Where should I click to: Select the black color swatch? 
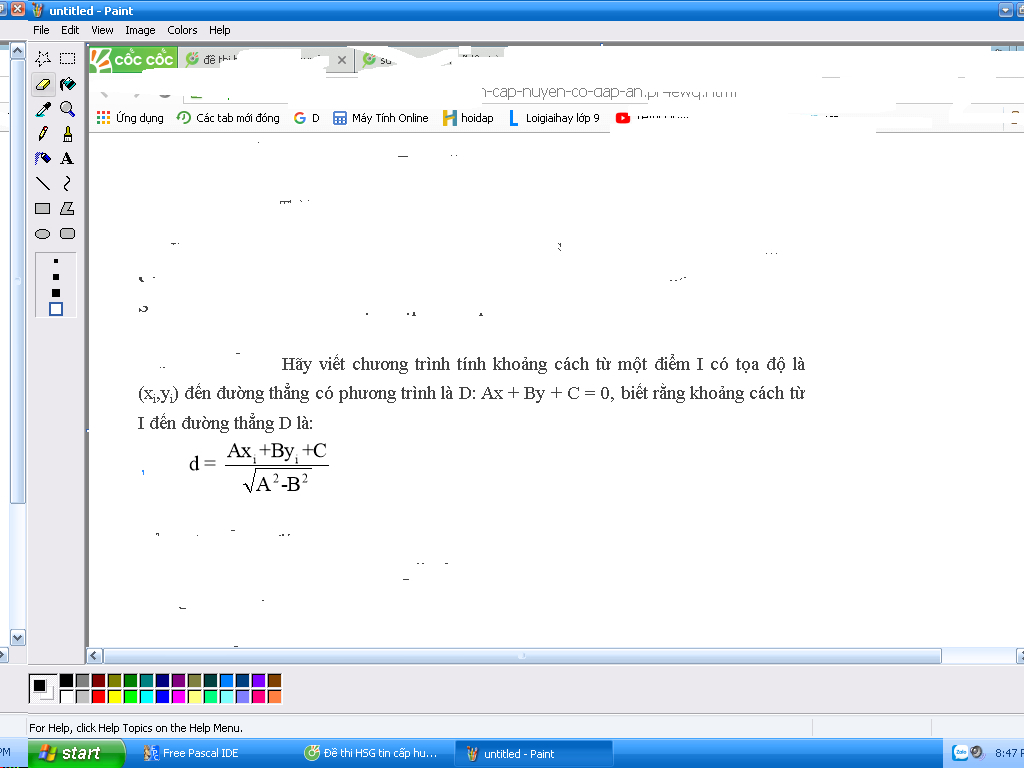tap(67, 680)
